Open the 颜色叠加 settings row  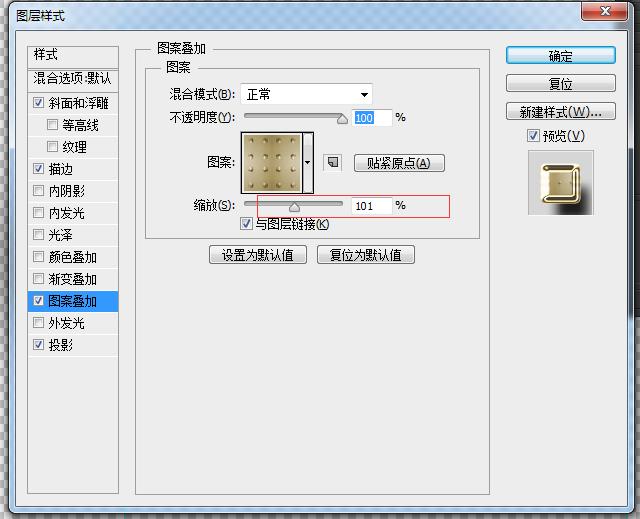73,257
